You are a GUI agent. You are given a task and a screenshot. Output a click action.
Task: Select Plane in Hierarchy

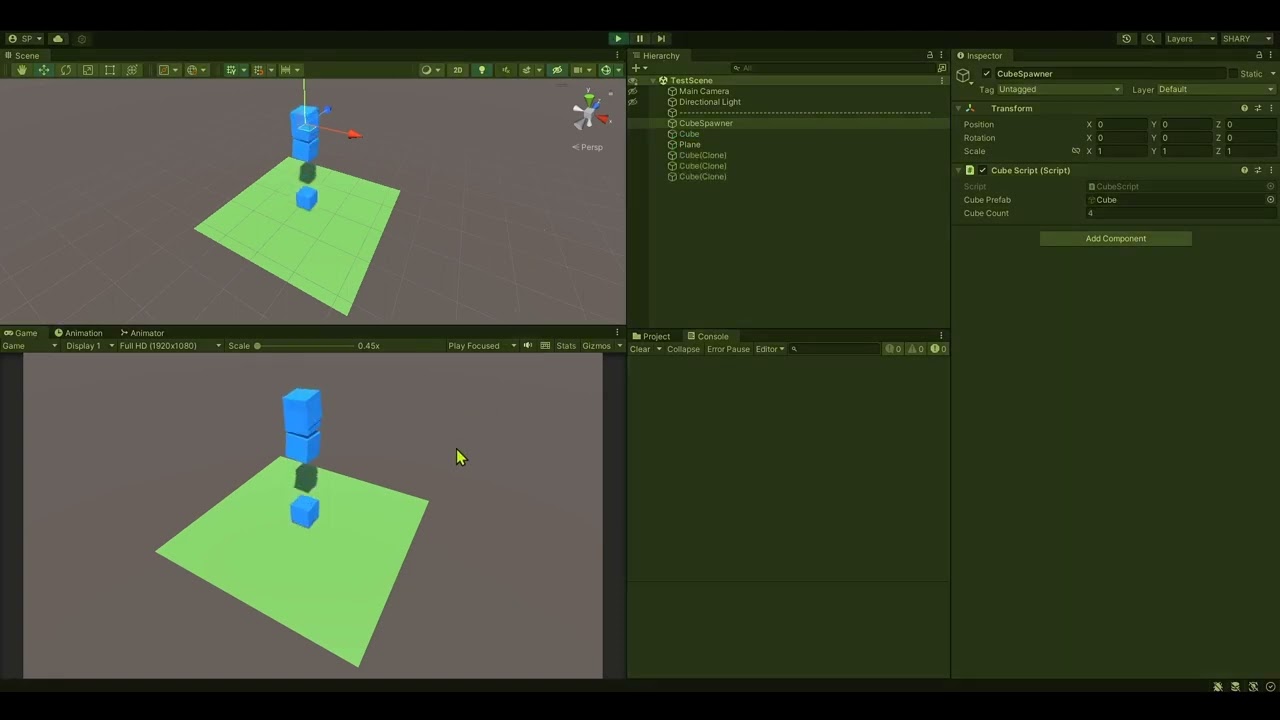click(690, 145)
